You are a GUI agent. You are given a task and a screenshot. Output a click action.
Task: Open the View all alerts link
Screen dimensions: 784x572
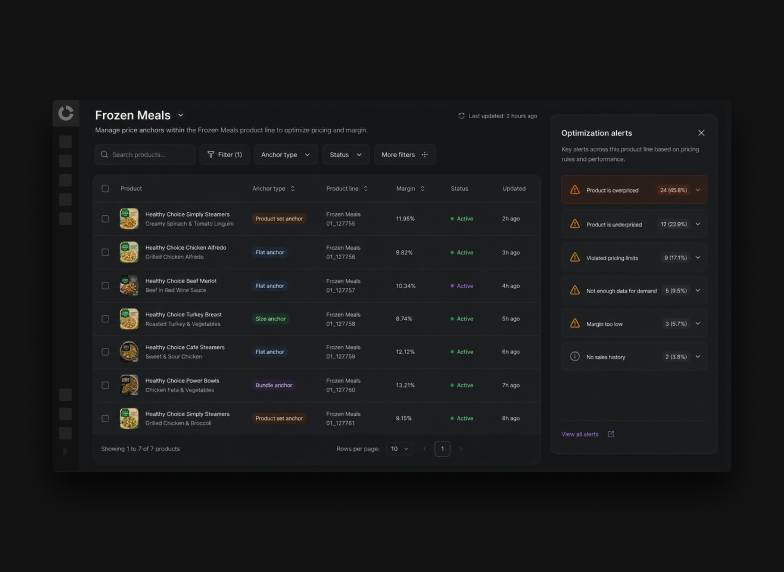click(x=580, y=434)
